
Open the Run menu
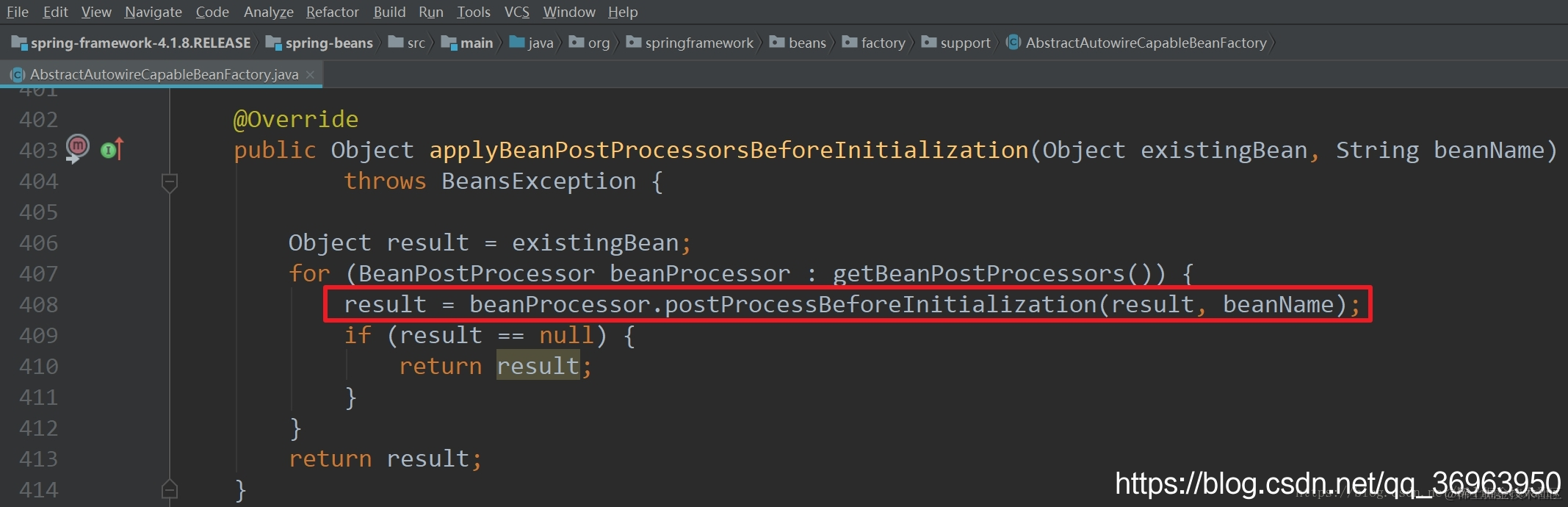point(431,12)
